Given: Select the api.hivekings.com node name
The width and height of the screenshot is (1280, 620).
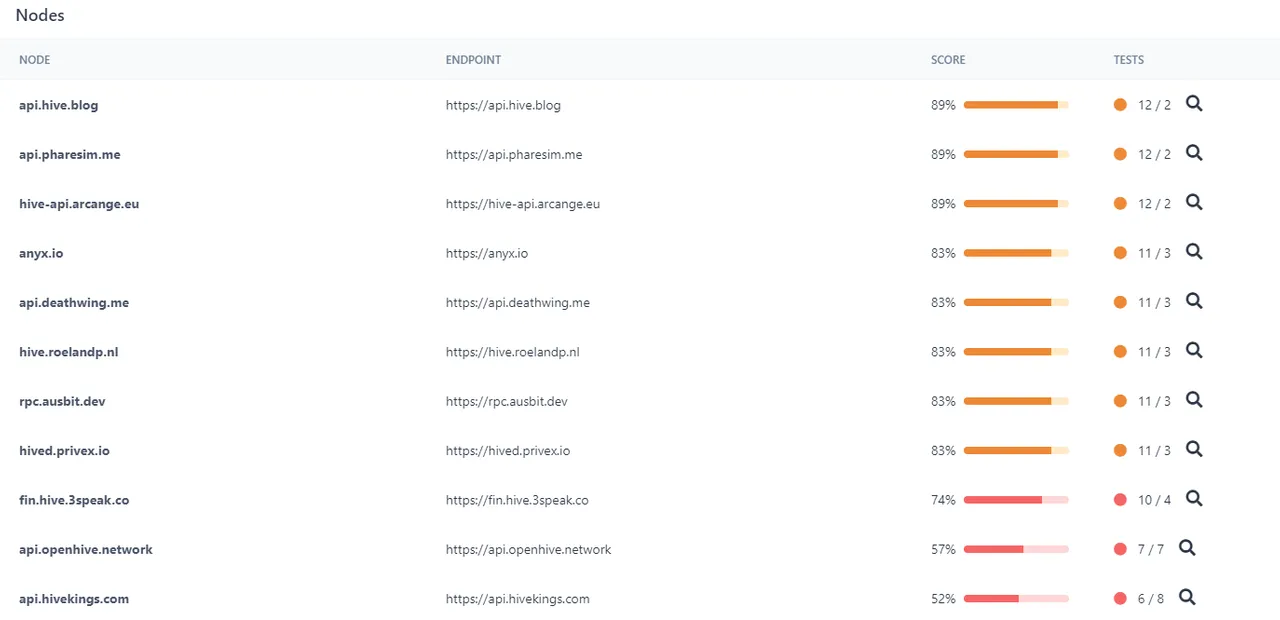Looking at the screenshot, I should pyautogui.click(x=74, y=599).
